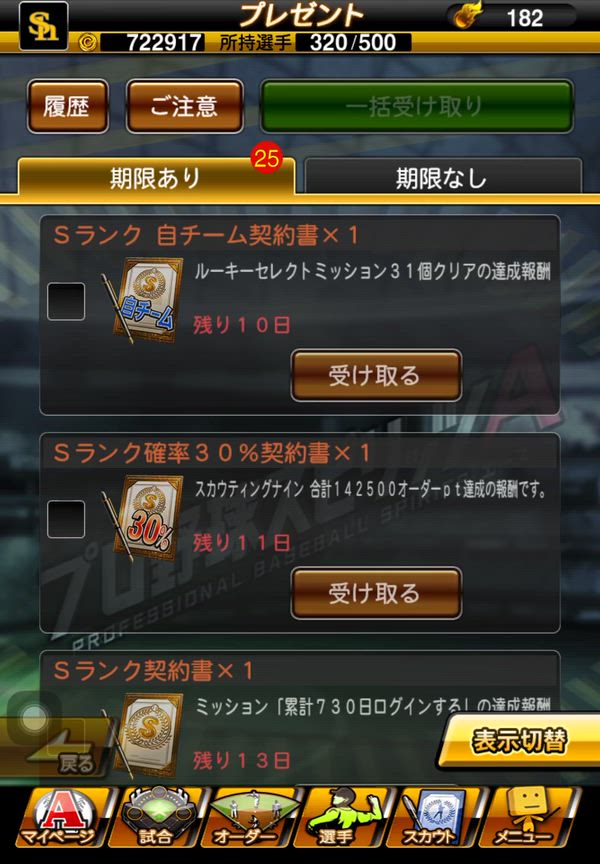Check the Sランク自チーム契約書 checkbox
Screen dimensions: 600x864
click(66, 301)
